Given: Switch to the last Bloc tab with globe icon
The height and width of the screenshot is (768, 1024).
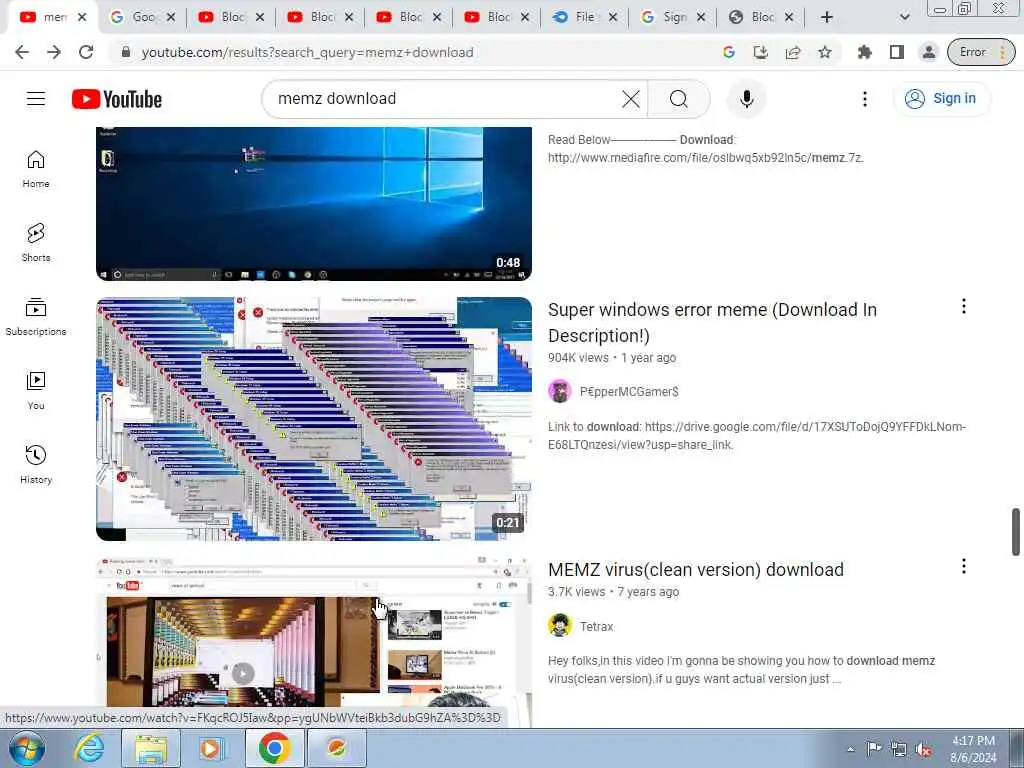Looking at the screenshot, I should point(761,17).
